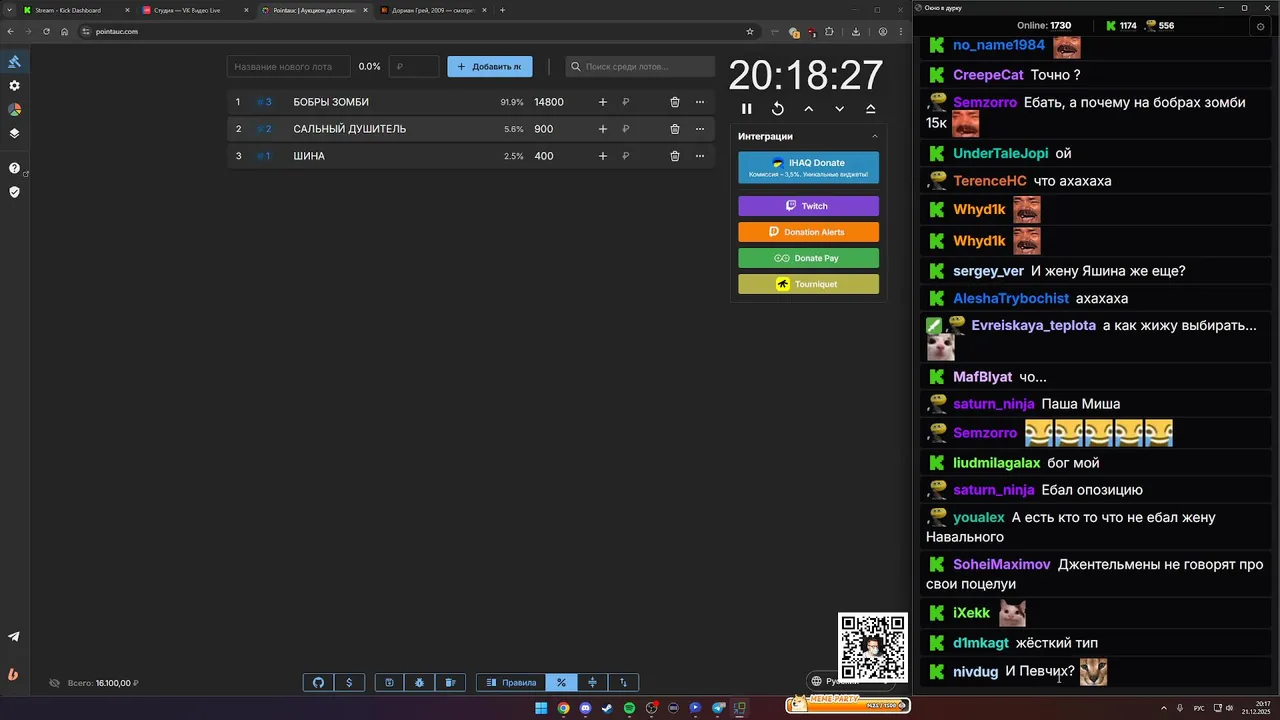1280x720 pixels.
Task: Open Discord from the taskbar
Action: pos(585,708)
